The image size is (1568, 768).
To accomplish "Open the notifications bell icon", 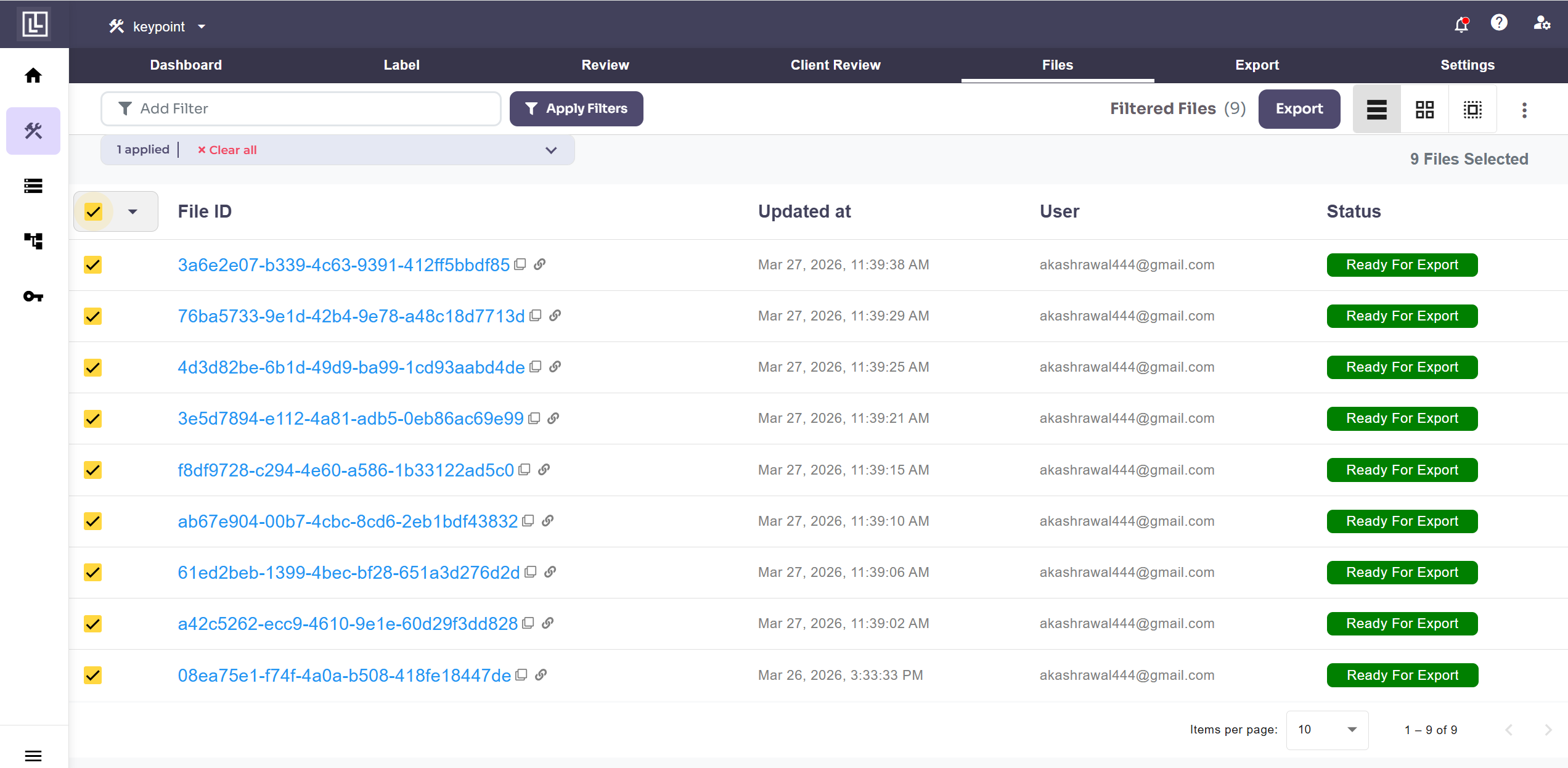I will coord(1461,25).
